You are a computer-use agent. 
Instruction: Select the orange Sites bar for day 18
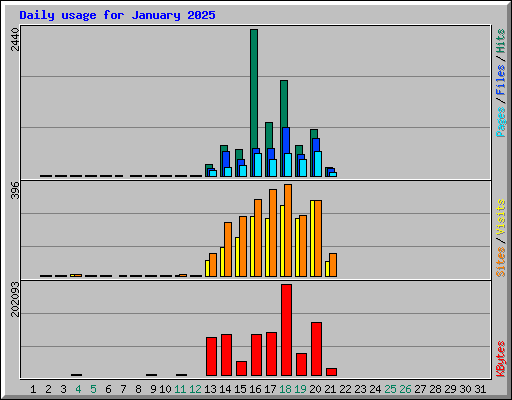coord(288,230)
